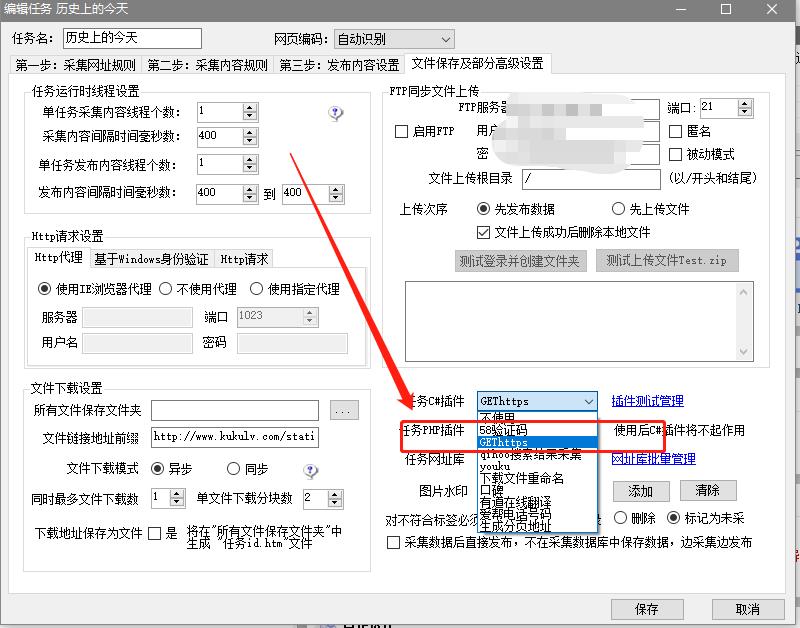
Task: Choose 有道在线翻译 from the plugin list
Action: pyautogui.click(x=537, y=502)
